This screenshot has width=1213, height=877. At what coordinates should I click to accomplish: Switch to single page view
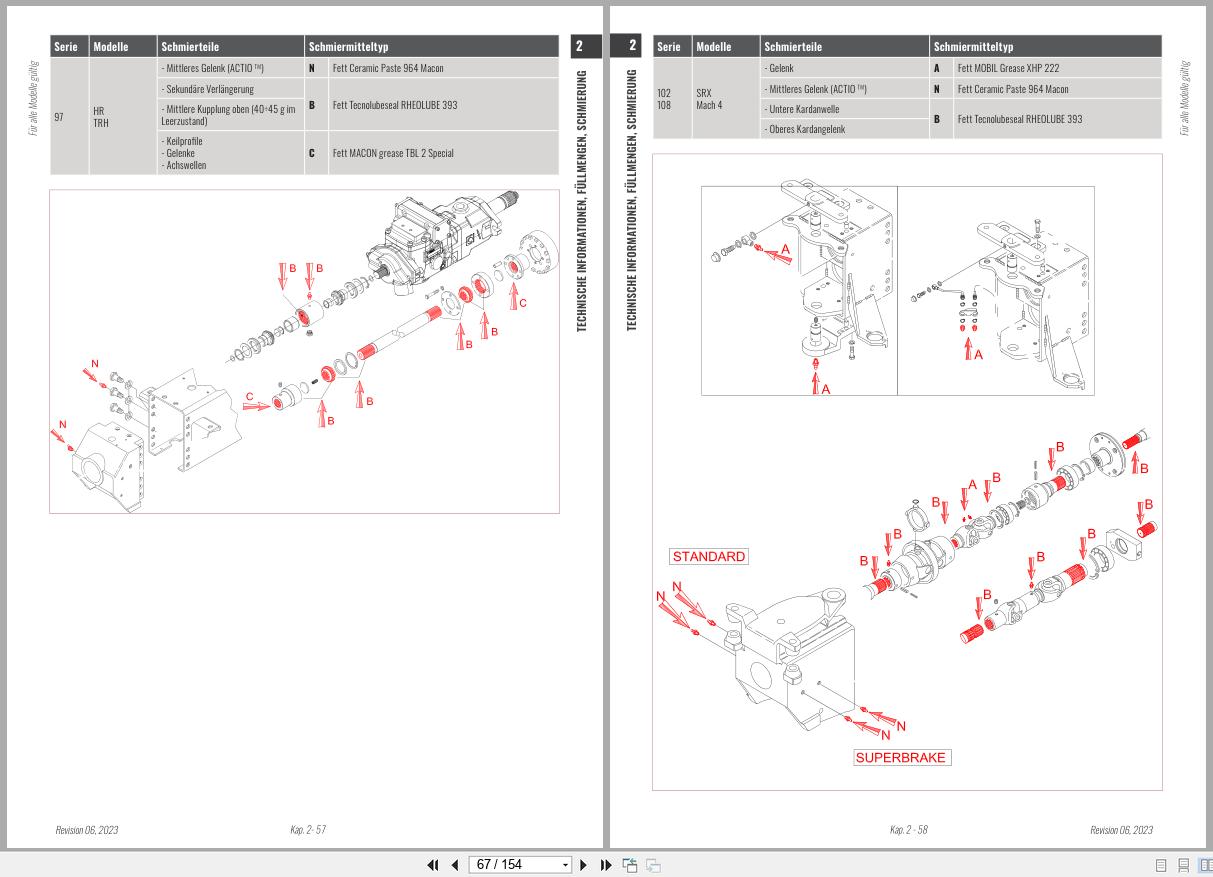point(1161,865)
